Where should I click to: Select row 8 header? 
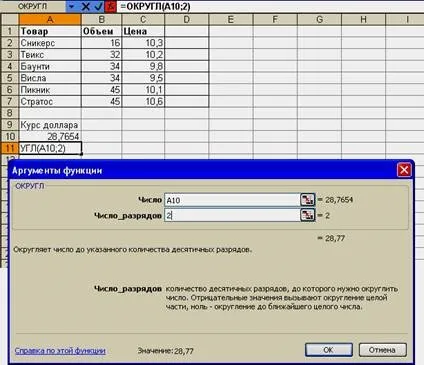pyautogui.click(x=10, y=113)
